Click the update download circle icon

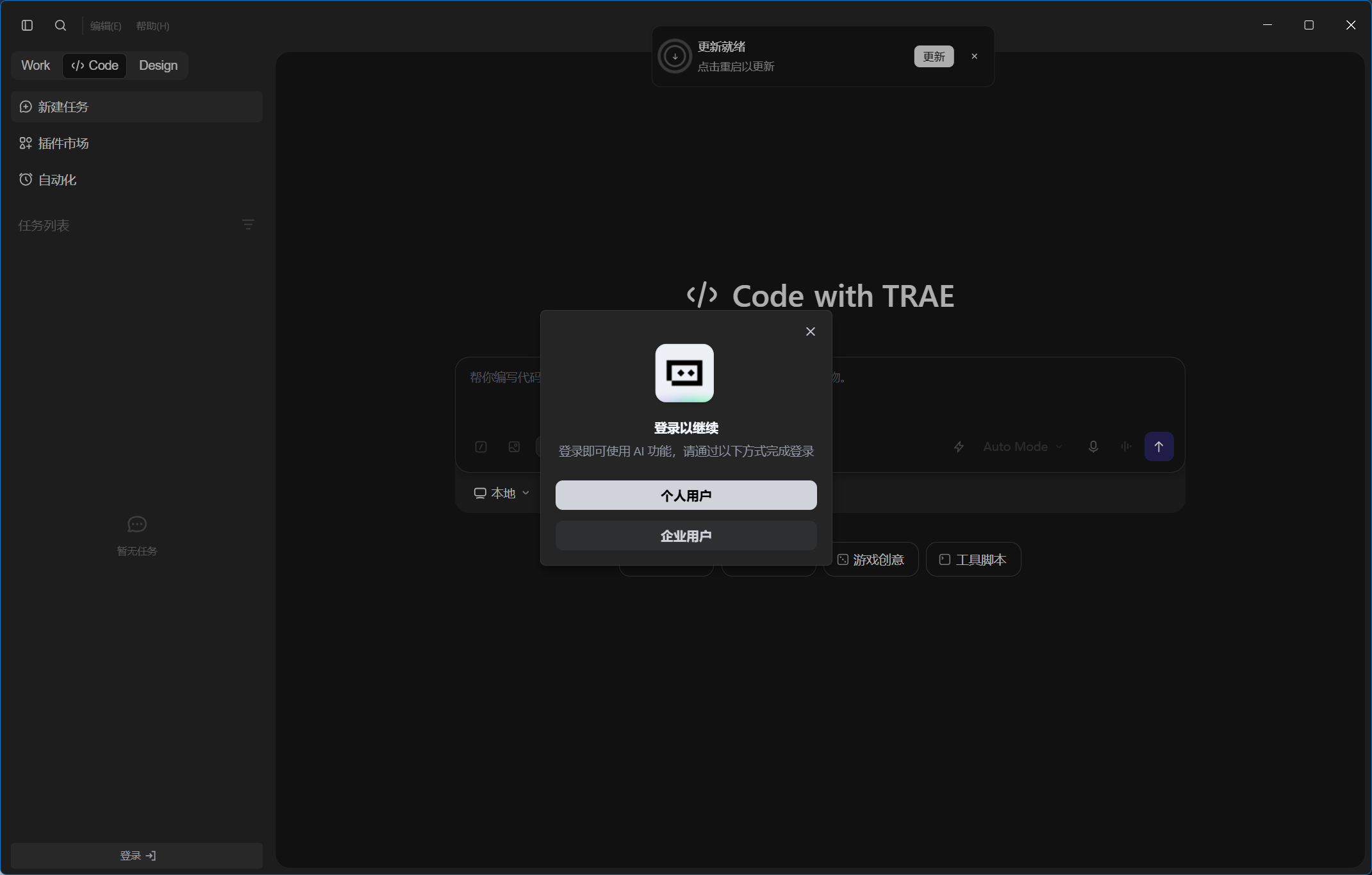(x=675, y=56)
